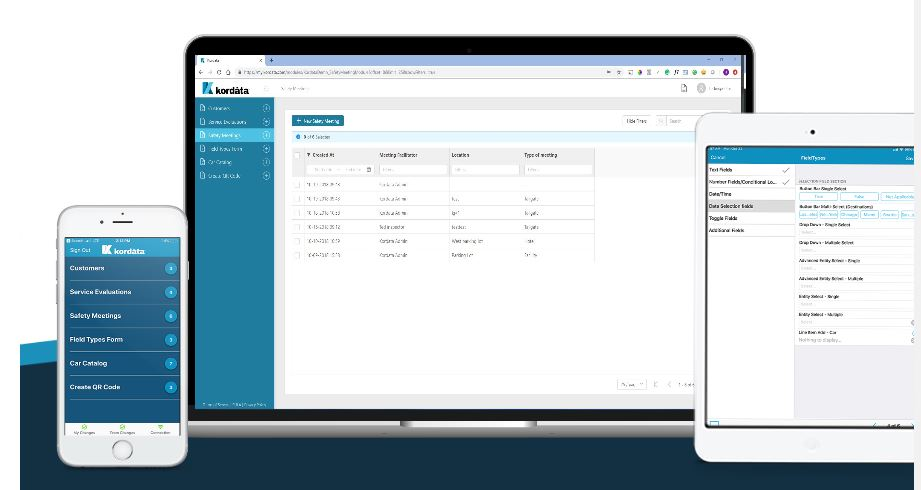The image size is (921, 490).
Task: Tap Cancel in the tablet header
Action: tap(718, 157)
